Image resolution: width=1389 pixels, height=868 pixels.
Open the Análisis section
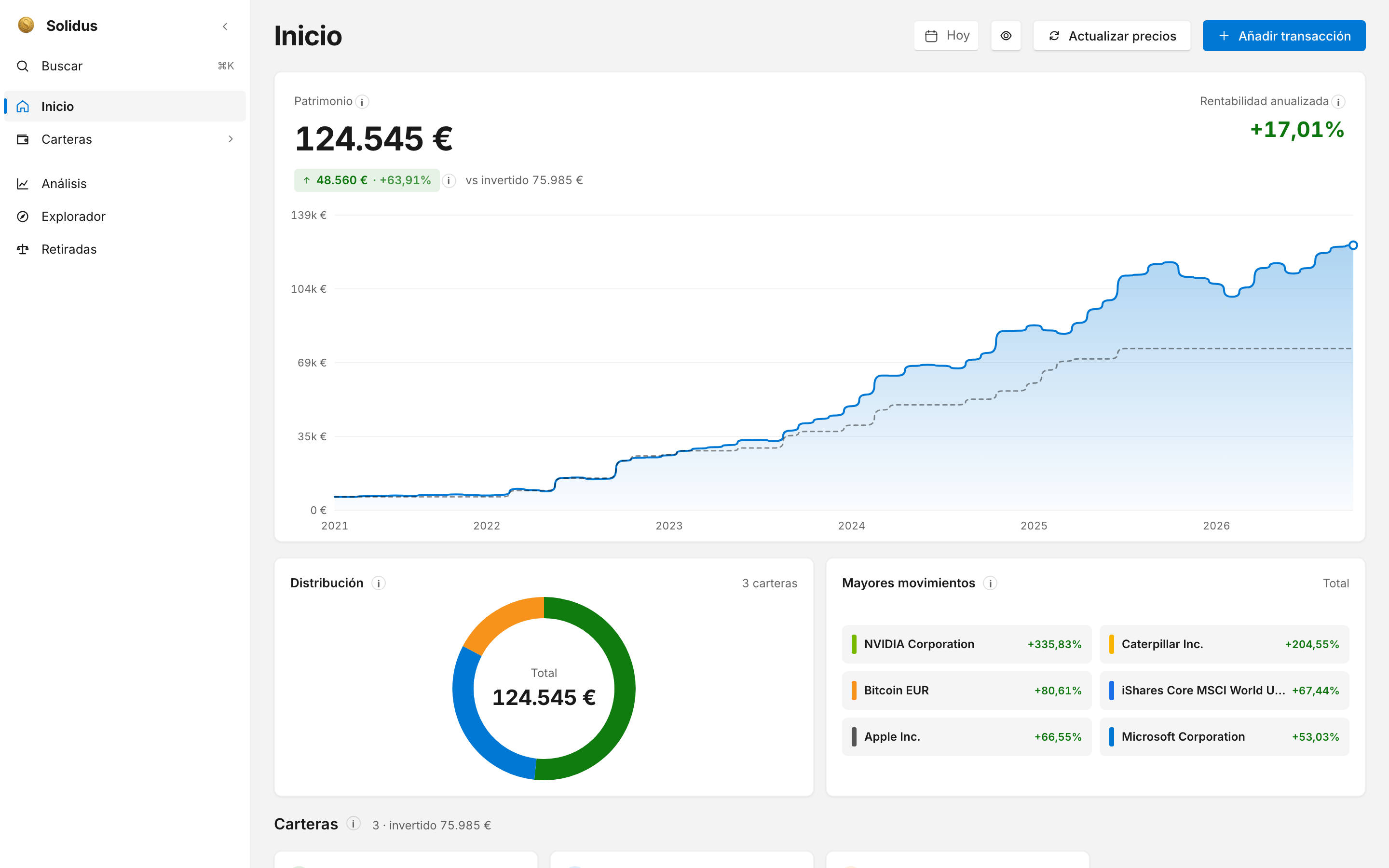click(x=124, y=184)
